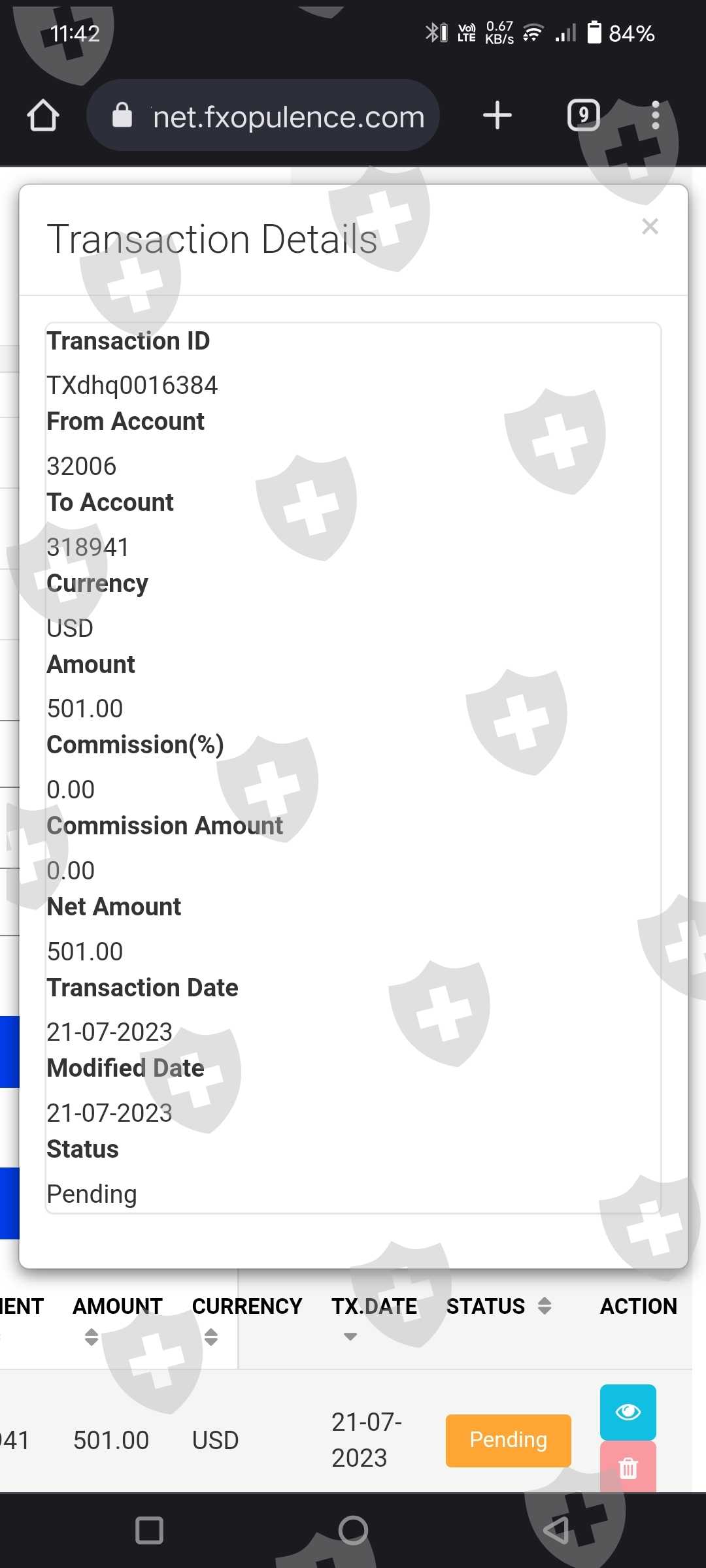Sort the table by Currency
The width and height of the screenshot is (706, 1568).
211,1337
